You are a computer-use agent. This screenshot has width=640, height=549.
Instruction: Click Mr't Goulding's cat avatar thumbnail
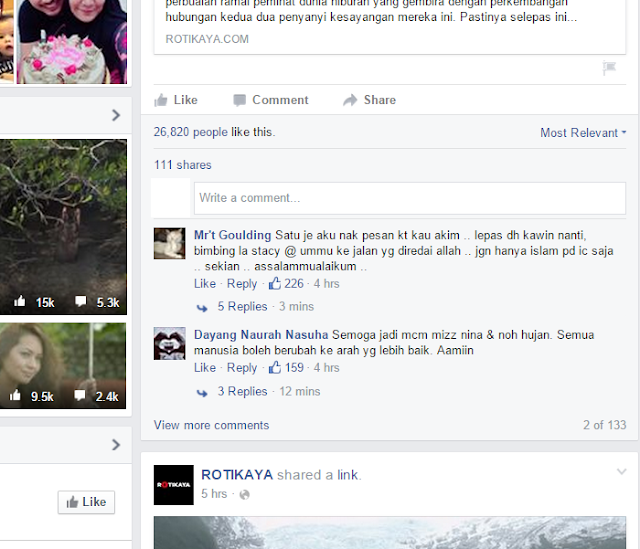tap(169, 243)
